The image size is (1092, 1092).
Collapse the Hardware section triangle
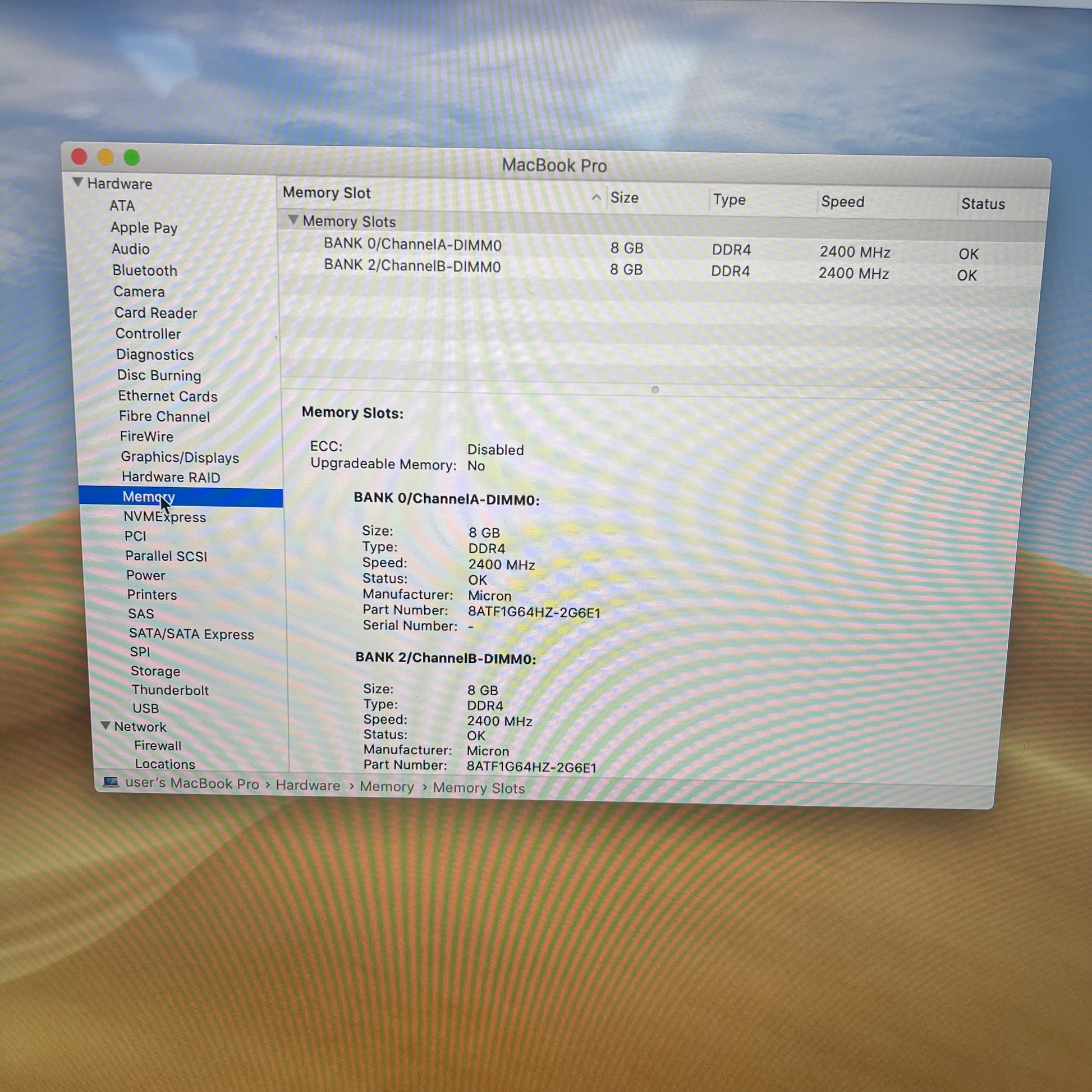78,182
